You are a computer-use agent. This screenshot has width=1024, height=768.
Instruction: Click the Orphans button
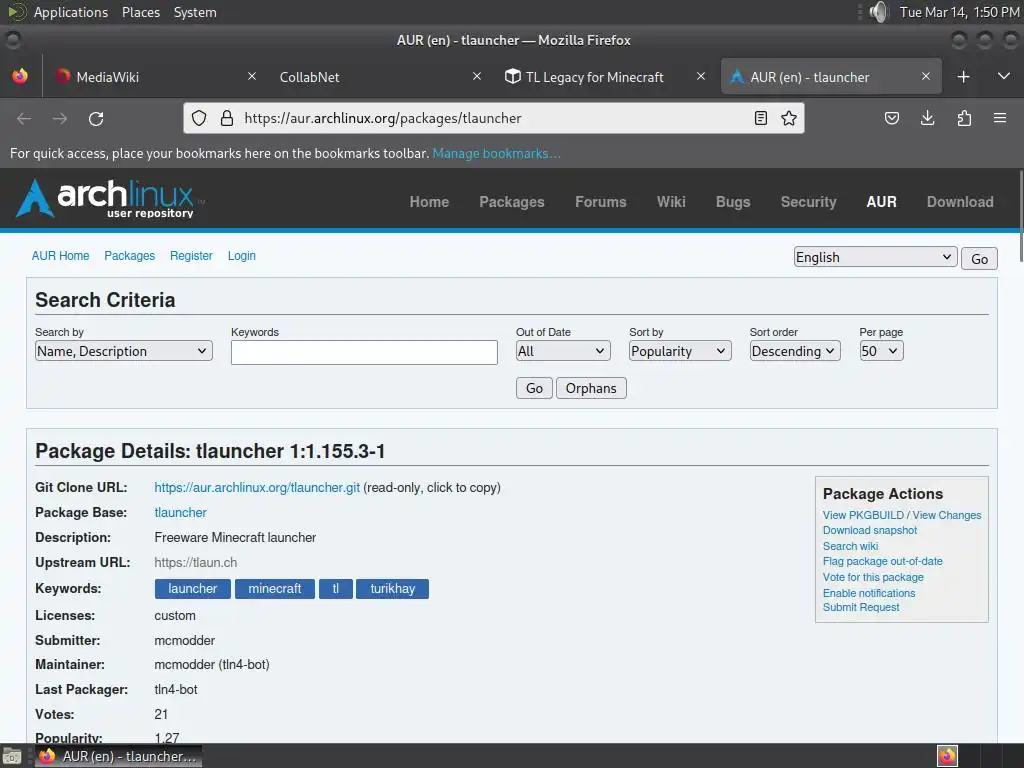591,388
